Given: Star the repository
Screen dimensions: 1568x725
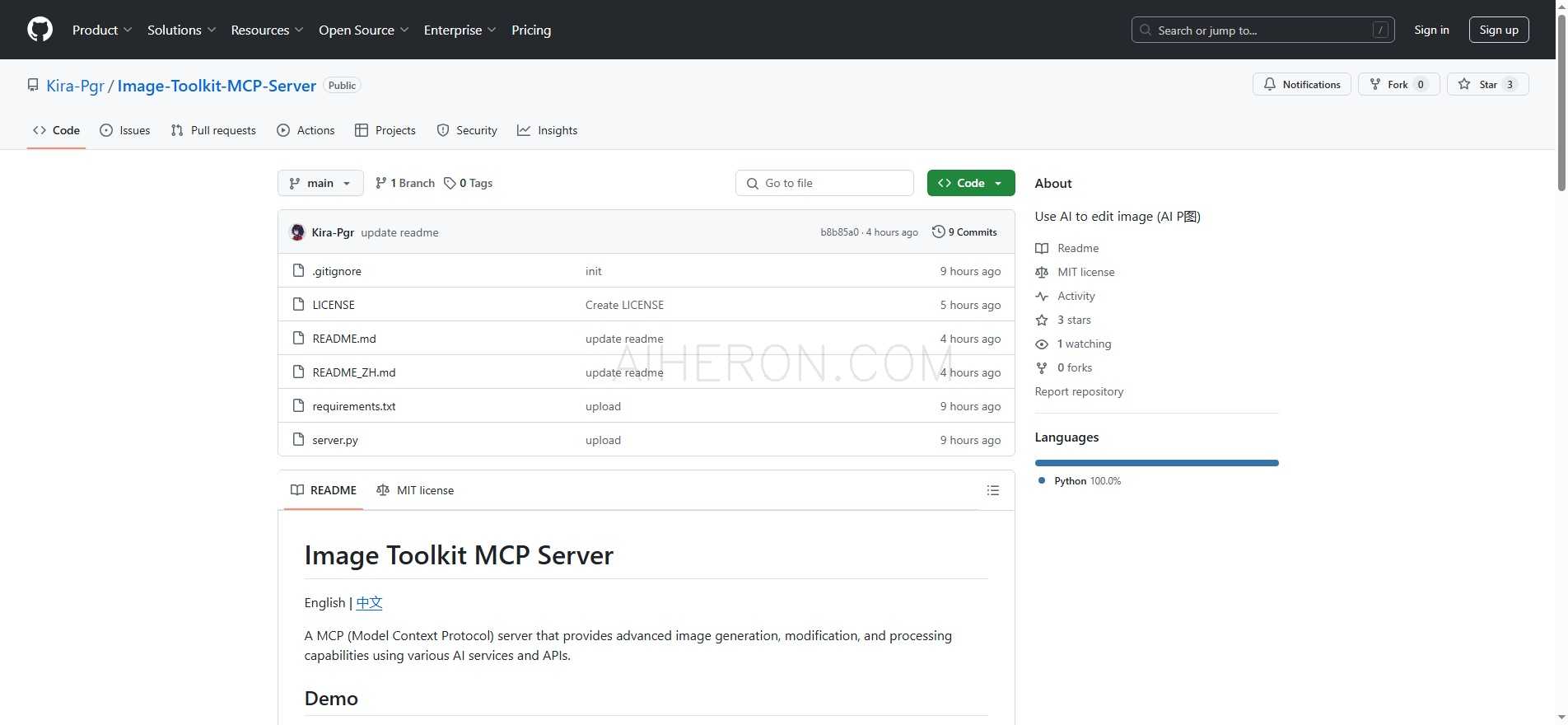Looking at the screenshot, I should (1487, 84).
